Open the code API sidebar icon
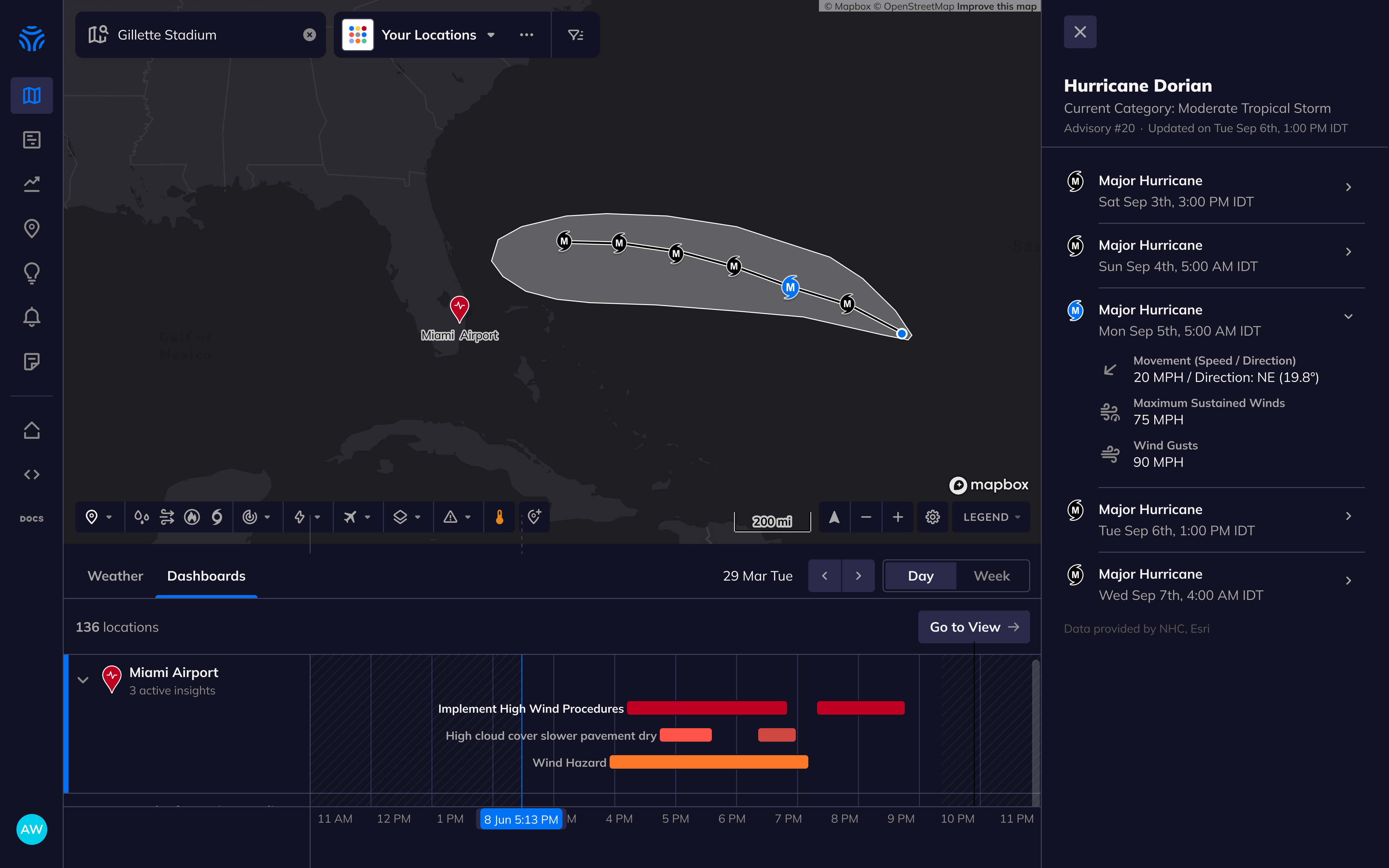 [32, 475]
